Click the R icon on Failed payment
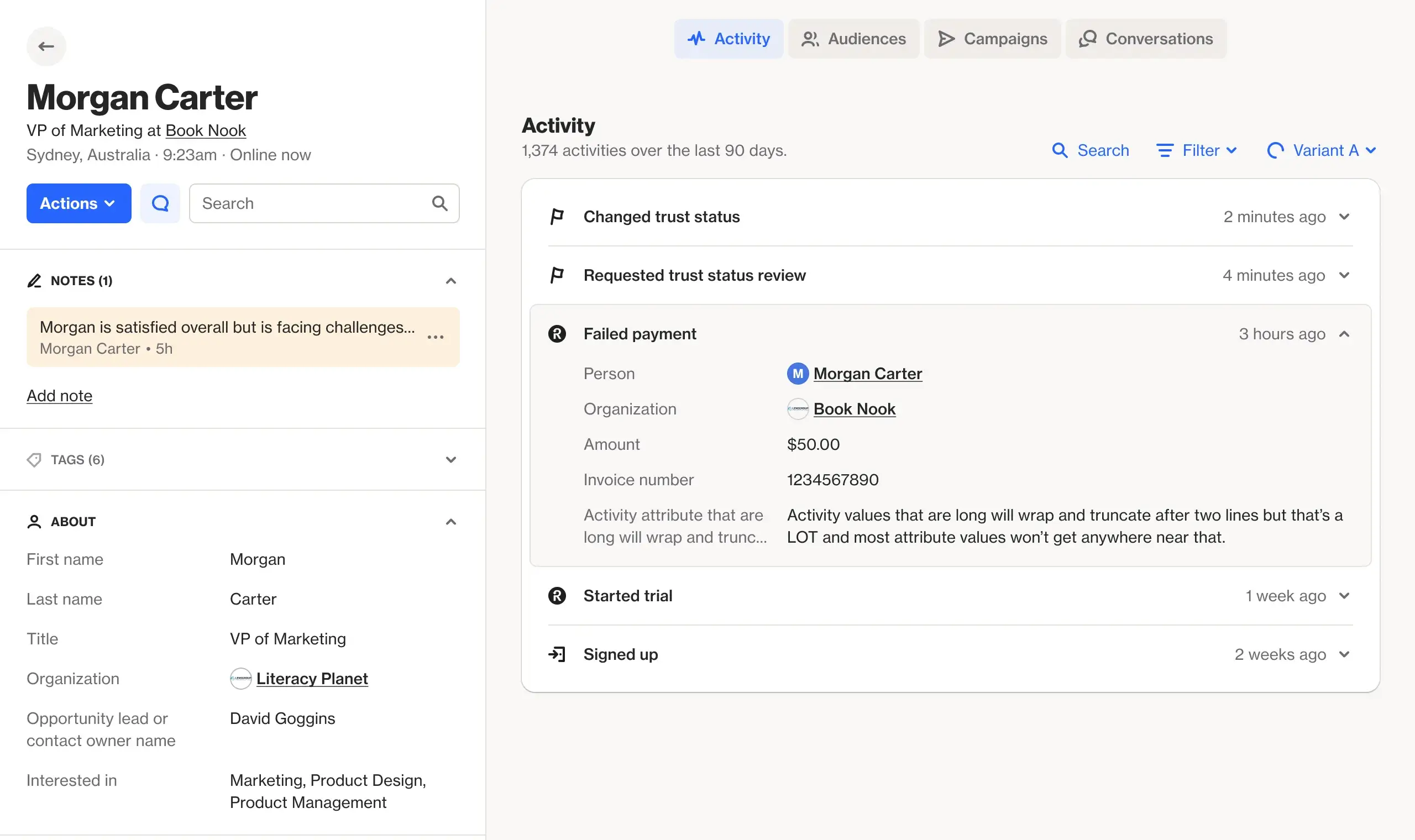This screenshot has height=840, width=1415. [x=557, y=334]
